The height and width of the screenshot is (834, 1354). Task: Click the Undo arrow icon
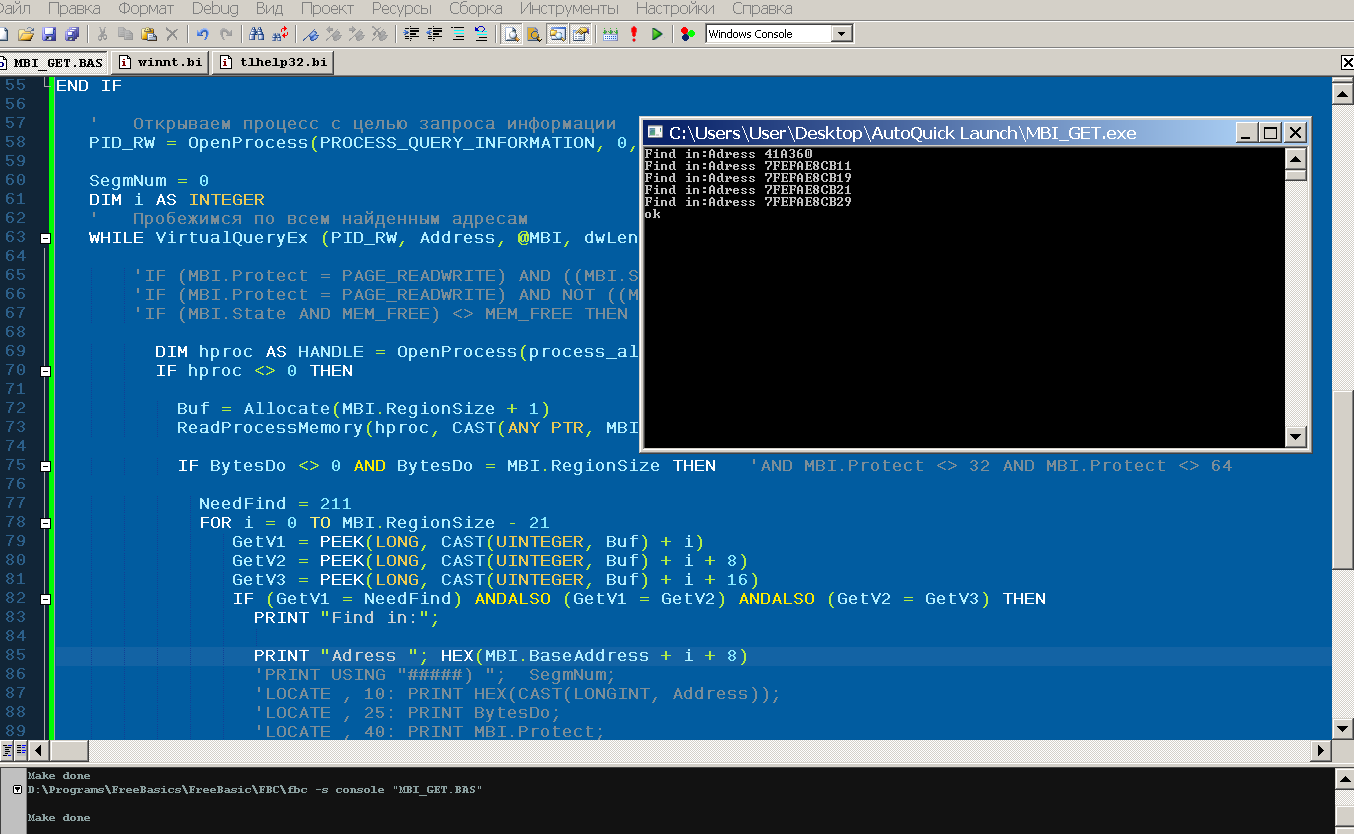point(203,34)
